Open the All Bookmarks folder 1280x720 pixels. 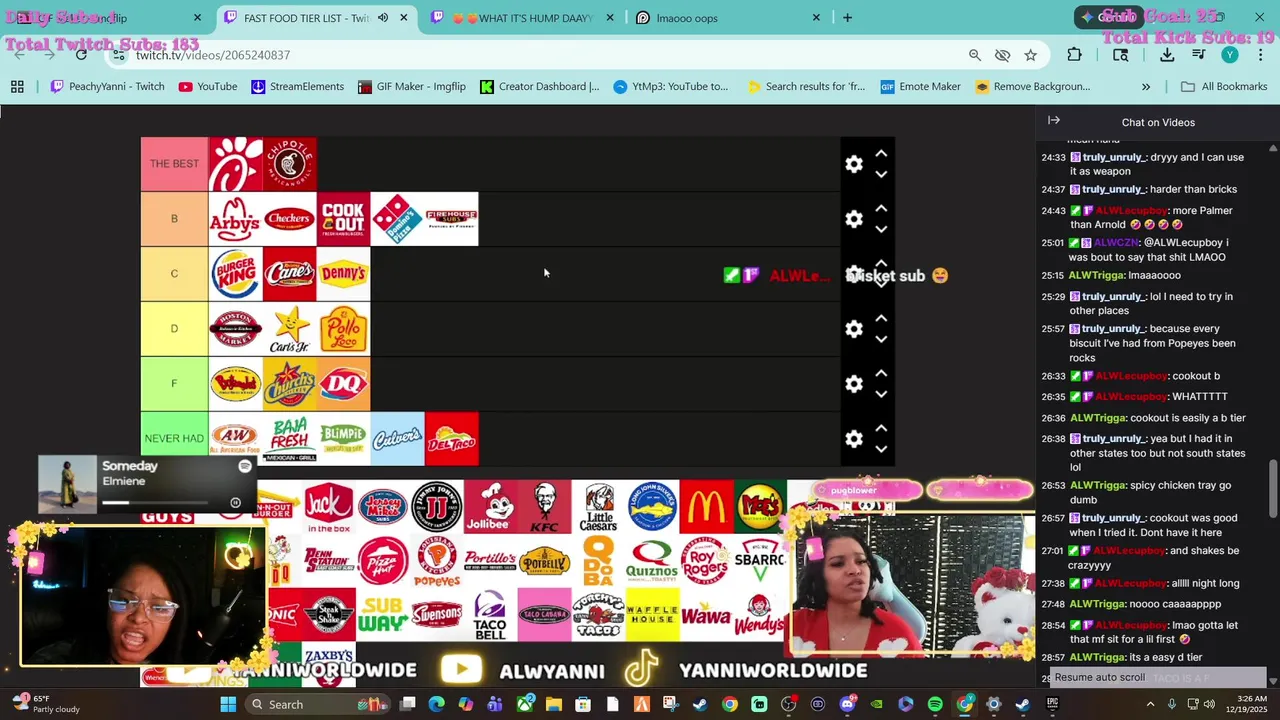click(1224, 87)
